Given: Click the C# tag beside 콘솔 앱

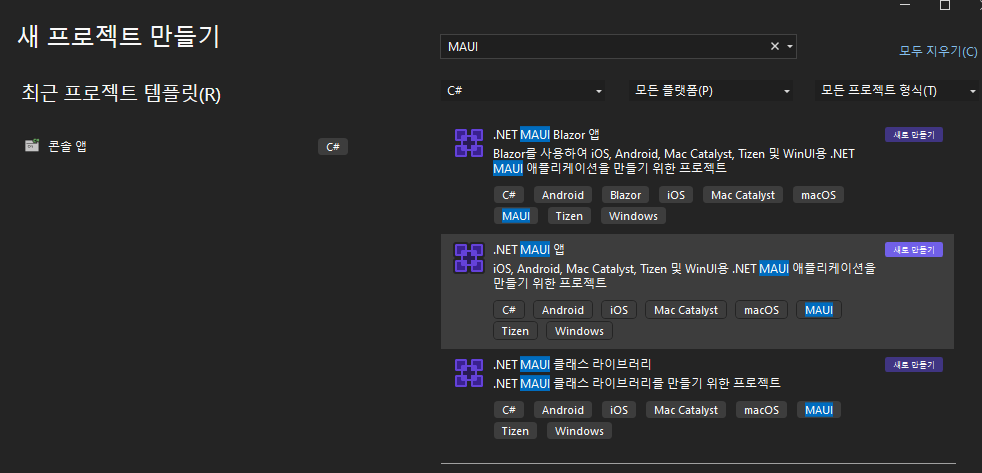Looking at the screenshot, I should pyautogui.click(x=333, y=147).
